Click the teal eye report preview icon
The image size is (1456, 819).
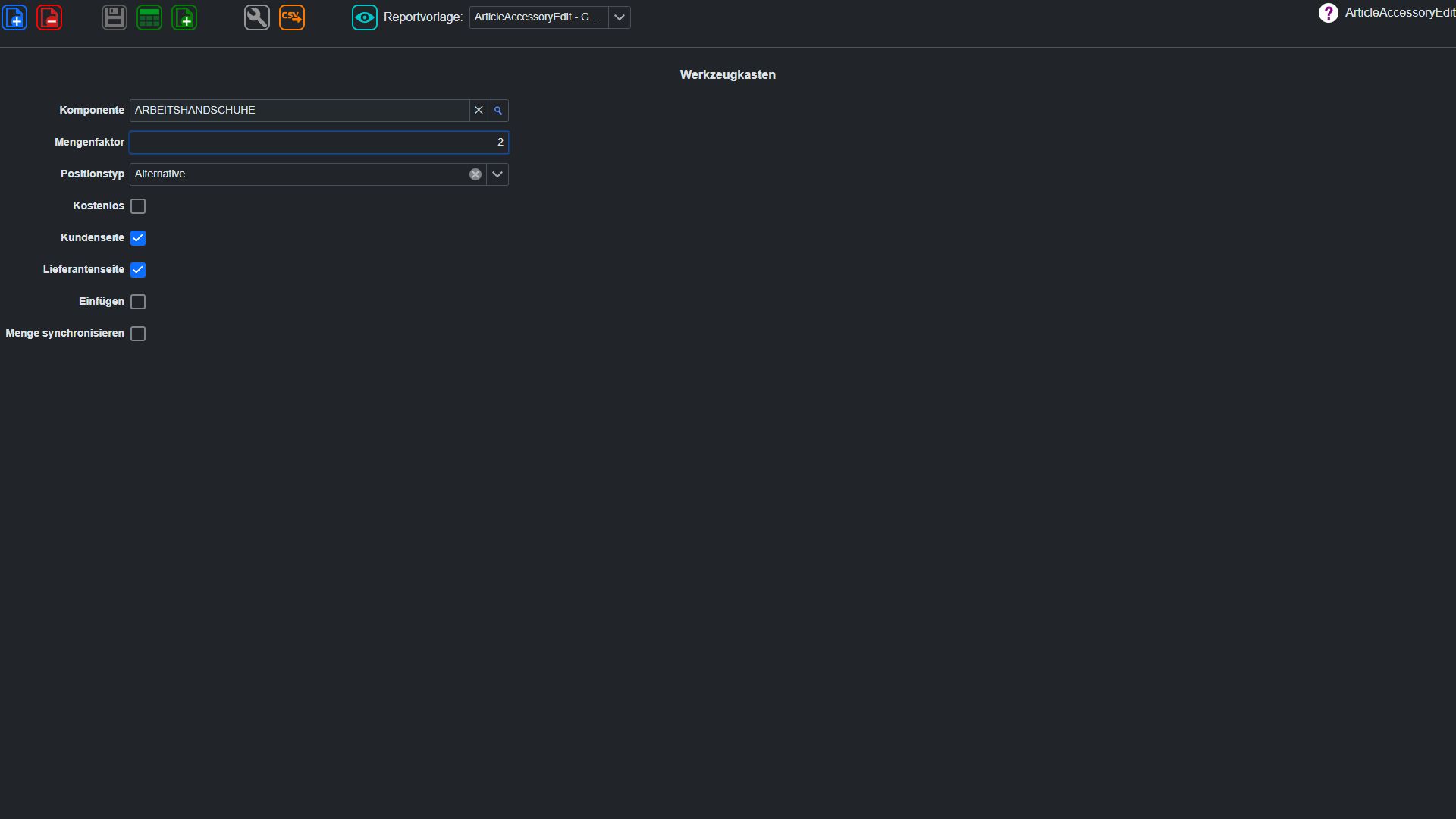coord(365,17)
